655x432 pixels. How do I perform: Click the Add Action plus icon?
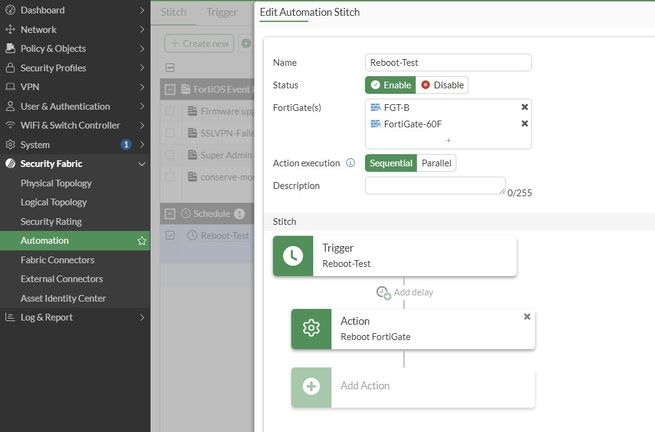pos(311,386)
